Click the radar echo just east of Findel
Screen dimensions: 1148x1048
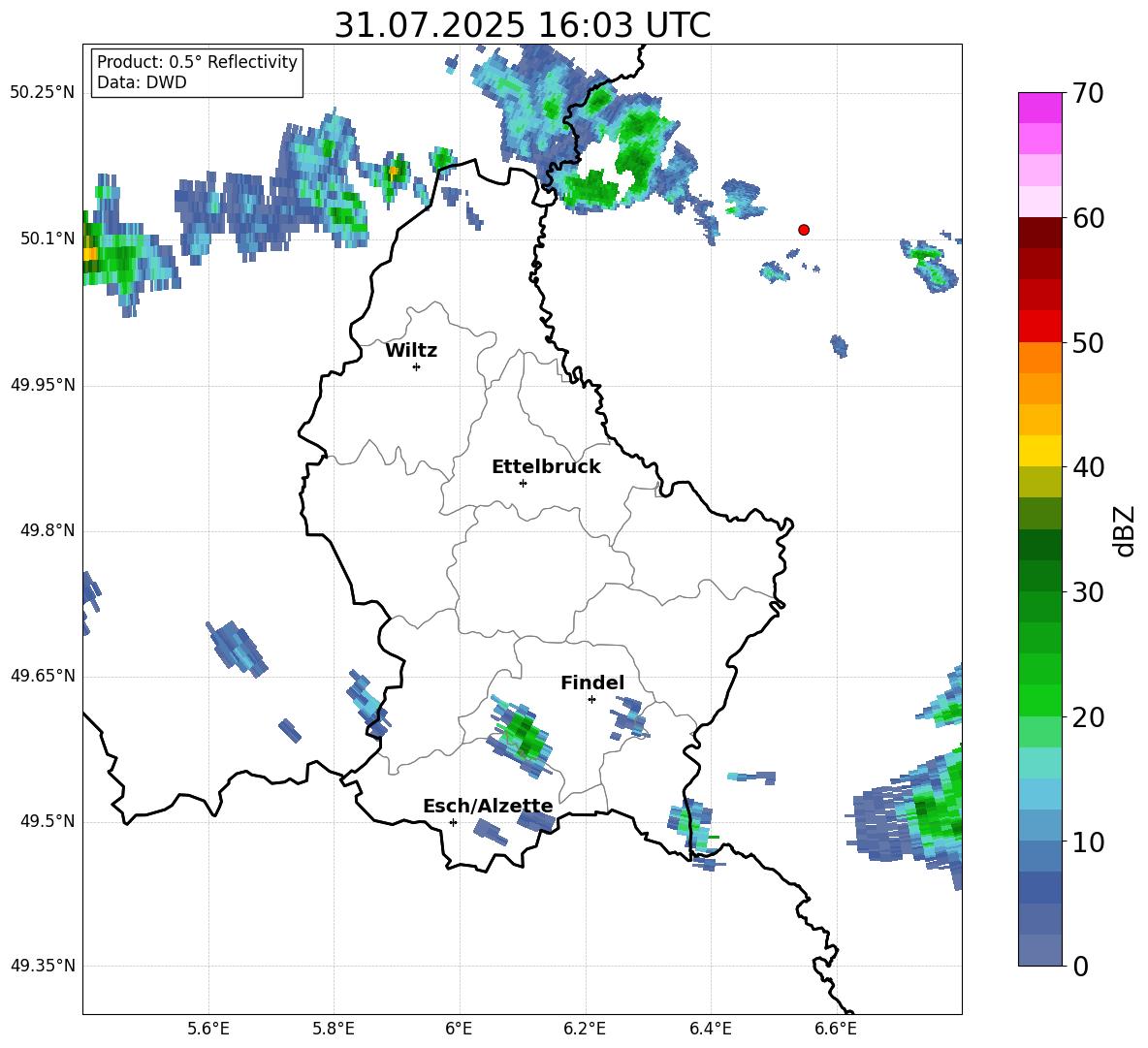coord(629,717)
